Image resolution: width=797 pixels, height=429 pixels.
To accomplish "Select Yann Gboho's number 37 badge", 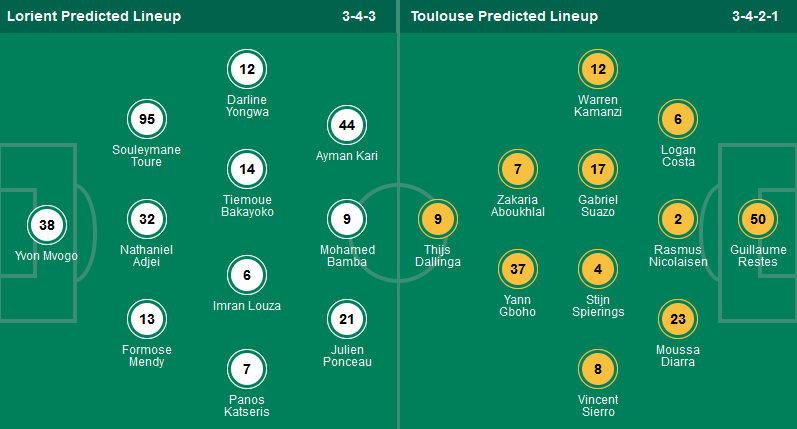I will [518, 269].
